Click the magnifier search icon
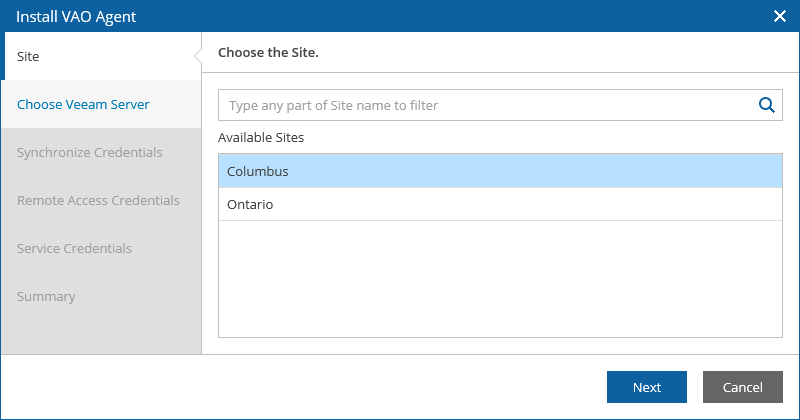This screenshot has width=800, height=420. coord(766,105)
